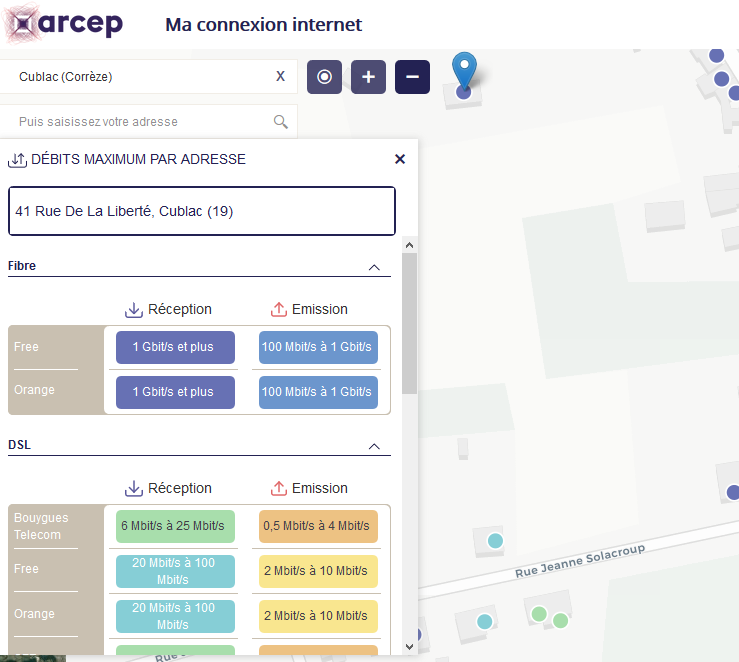Click Bouygues Telecom 0,5 Mbit/s à 4 Mbit/s badge
Viewport: 739px width, 662px height.
(x=318, y=526)
